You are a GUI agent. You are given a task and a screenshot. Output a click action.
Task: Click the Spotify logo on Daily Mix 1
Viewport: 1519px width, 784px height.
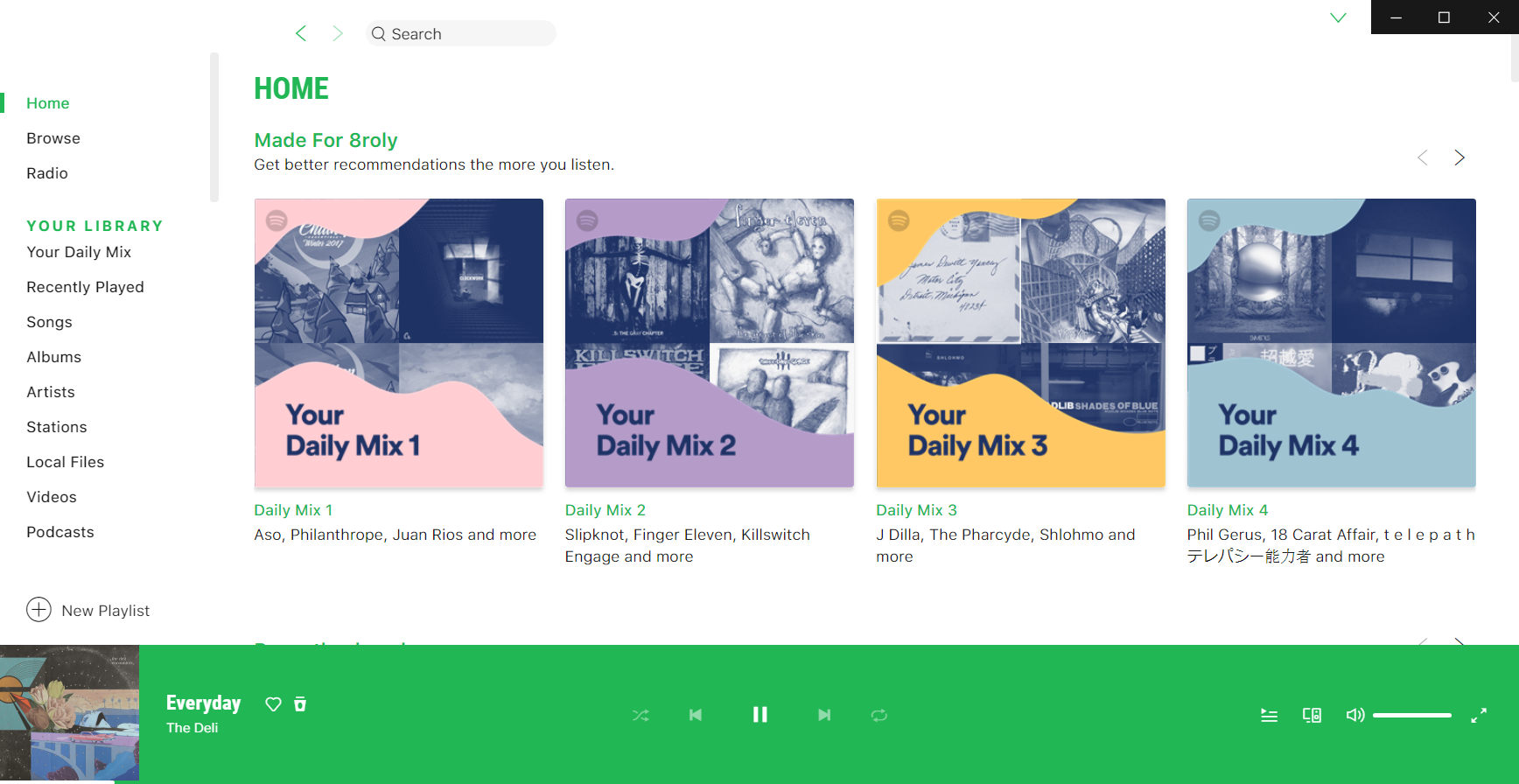pos(276,220)
